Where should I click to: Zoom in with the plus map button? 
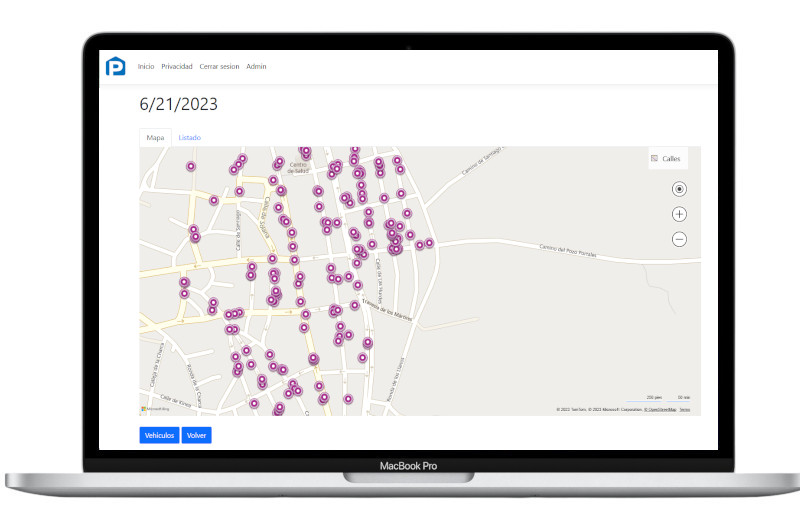pyautogui.click(x=679, y=214)
